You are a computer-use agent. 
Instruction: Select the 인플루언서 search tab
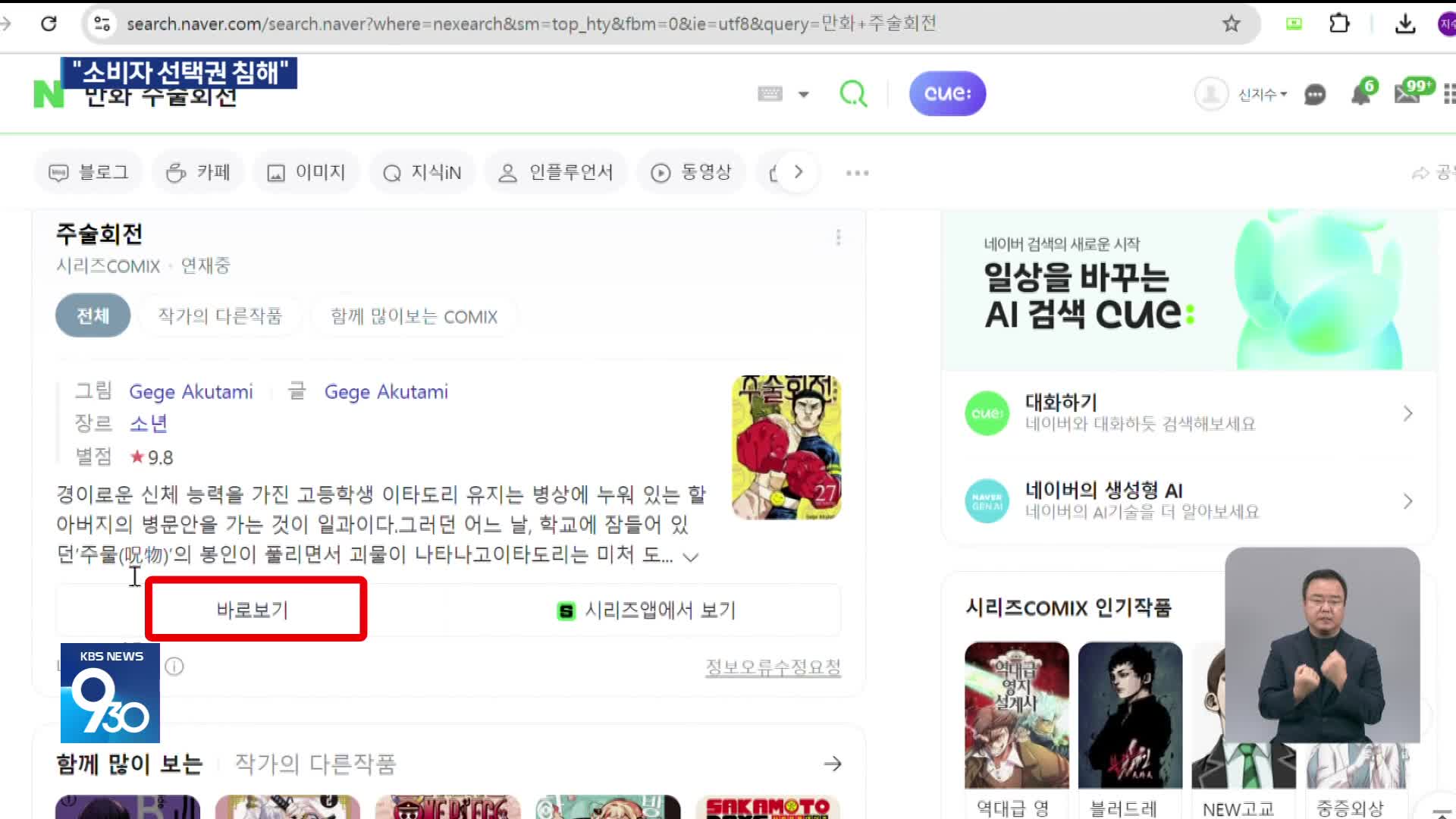(555, 172)
